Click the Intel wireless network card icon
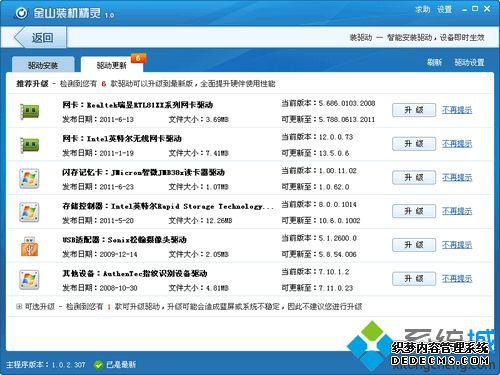This screenshot has width=500, height=375. click(x=29, y=145)
